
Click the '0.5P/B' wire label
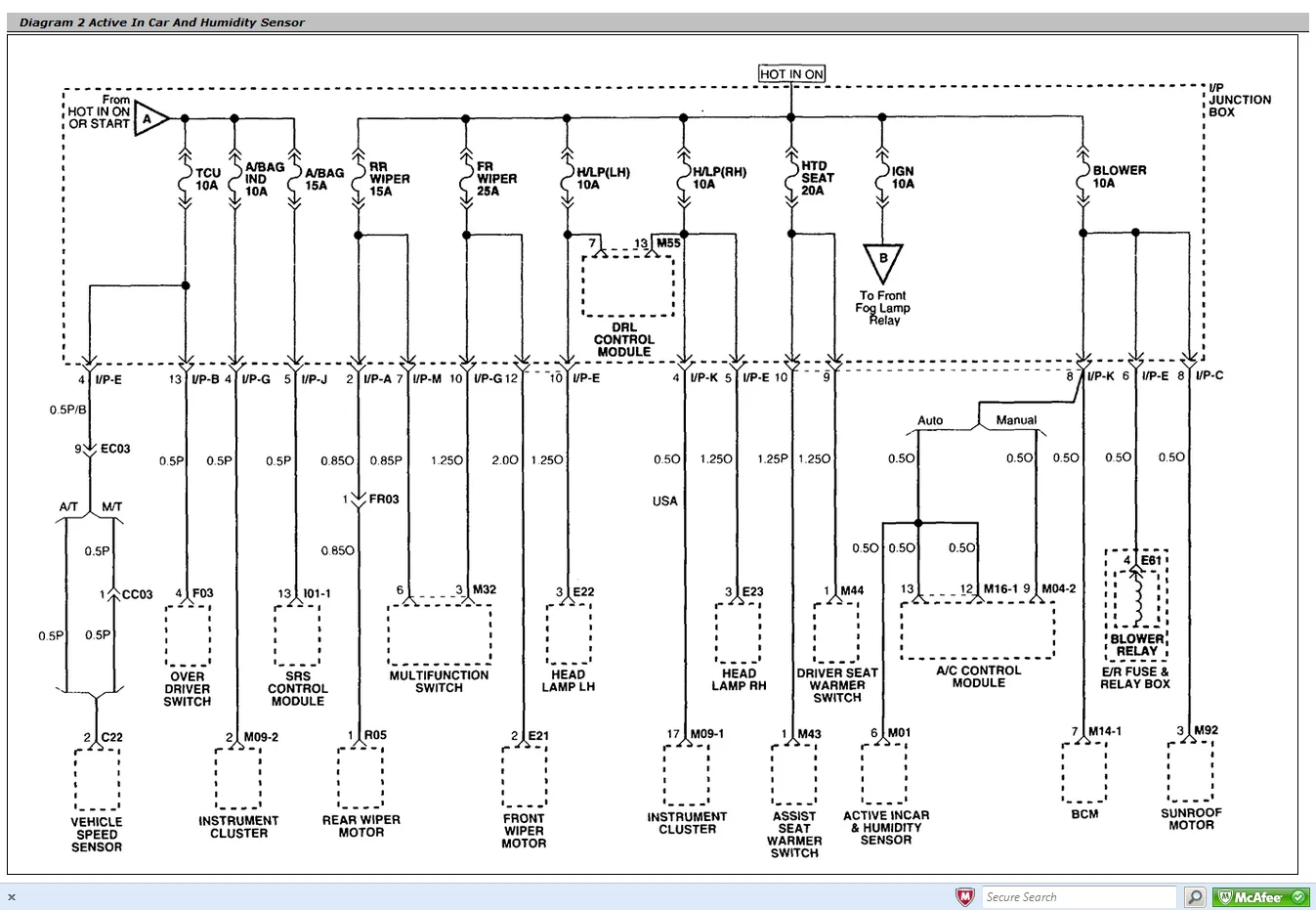click(x=68, y=410)
